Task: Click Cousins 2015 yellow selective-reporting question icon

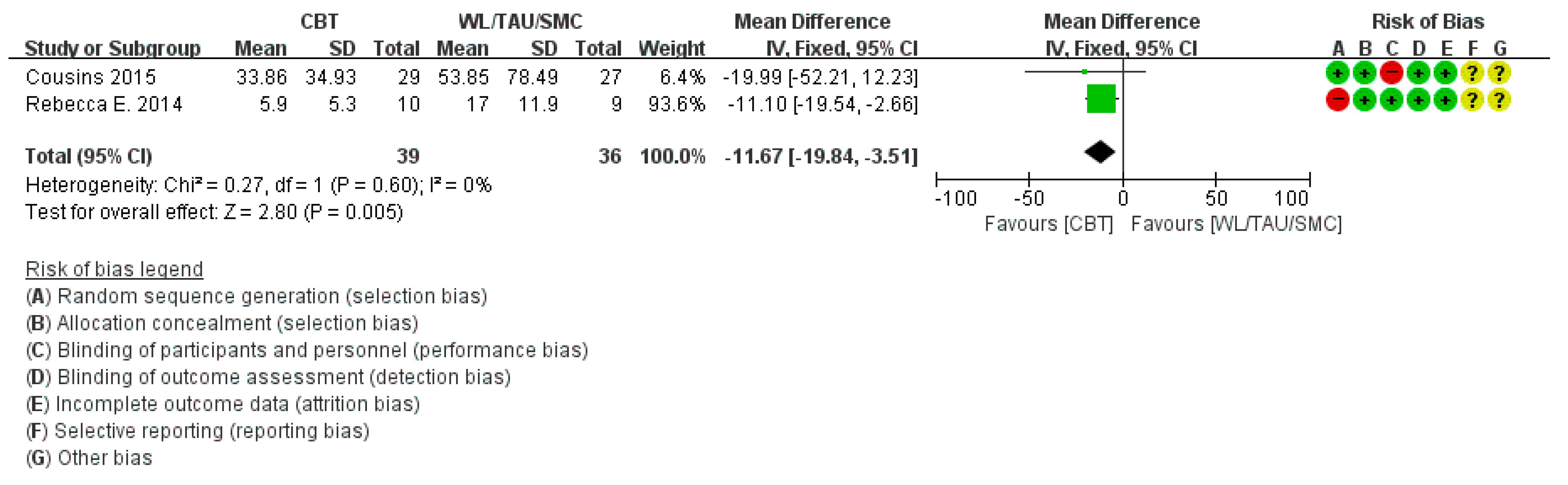Action: (x=1472, y=73)
